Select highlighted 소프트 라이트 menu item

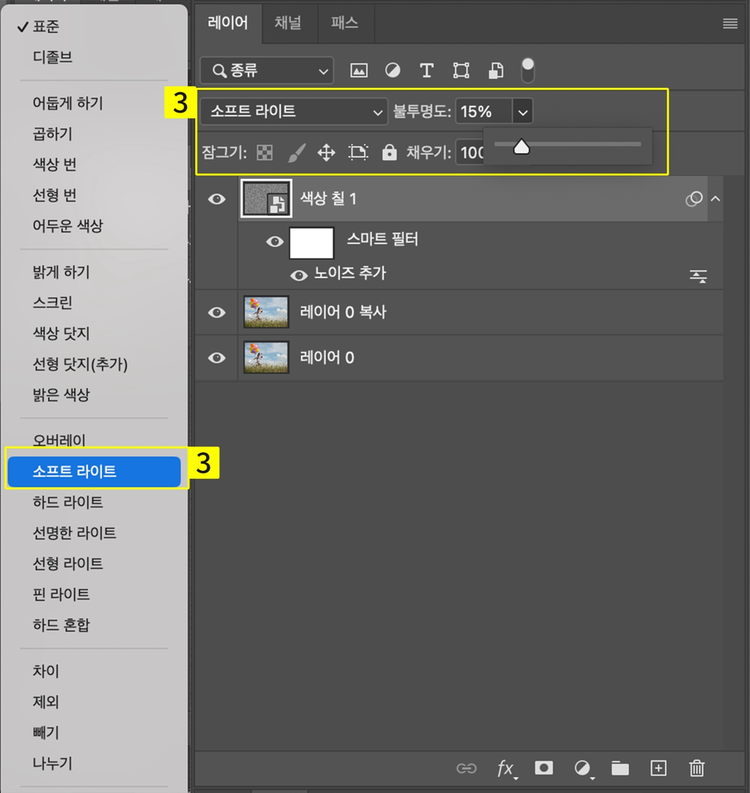coord(94,471)
